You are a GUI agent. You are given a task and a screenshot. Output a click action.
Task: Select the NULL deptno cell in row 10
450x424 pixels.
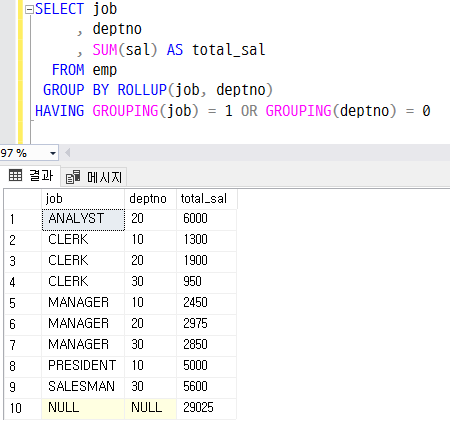pyautogui.click(x=150, y=408)
